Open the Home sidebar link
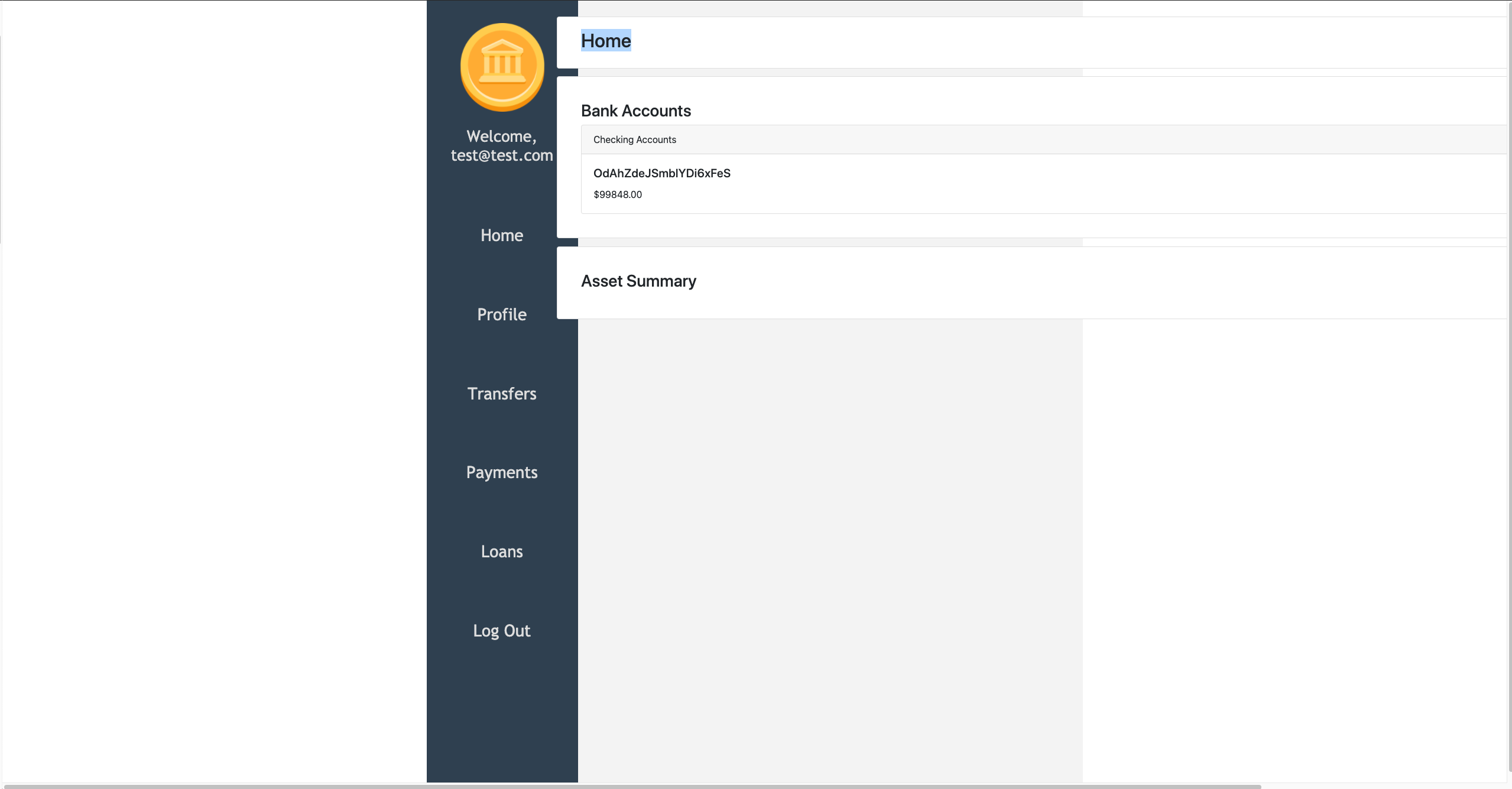 (501, 235)
